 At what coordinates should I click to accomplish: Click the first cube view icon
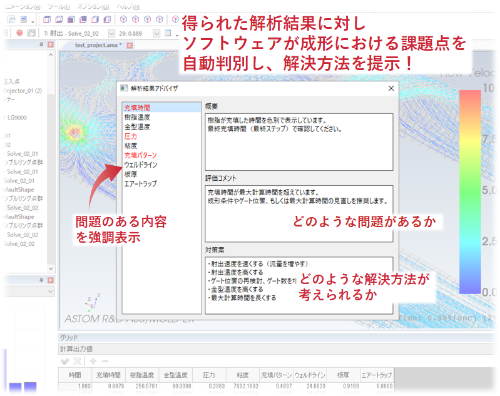(x=47, y=20)
